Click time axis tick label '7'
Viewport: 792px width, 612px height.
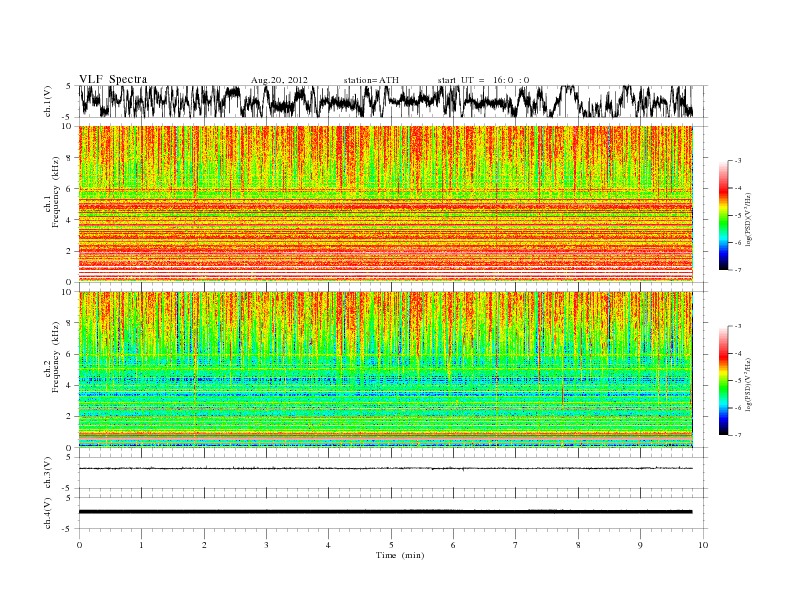516,545
